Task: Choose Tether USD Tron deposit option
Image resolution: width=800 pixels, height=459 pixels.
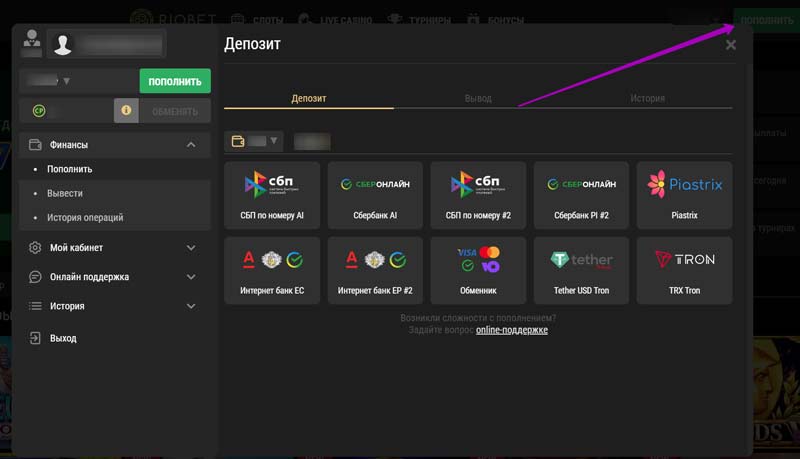Action: [582, 269]
